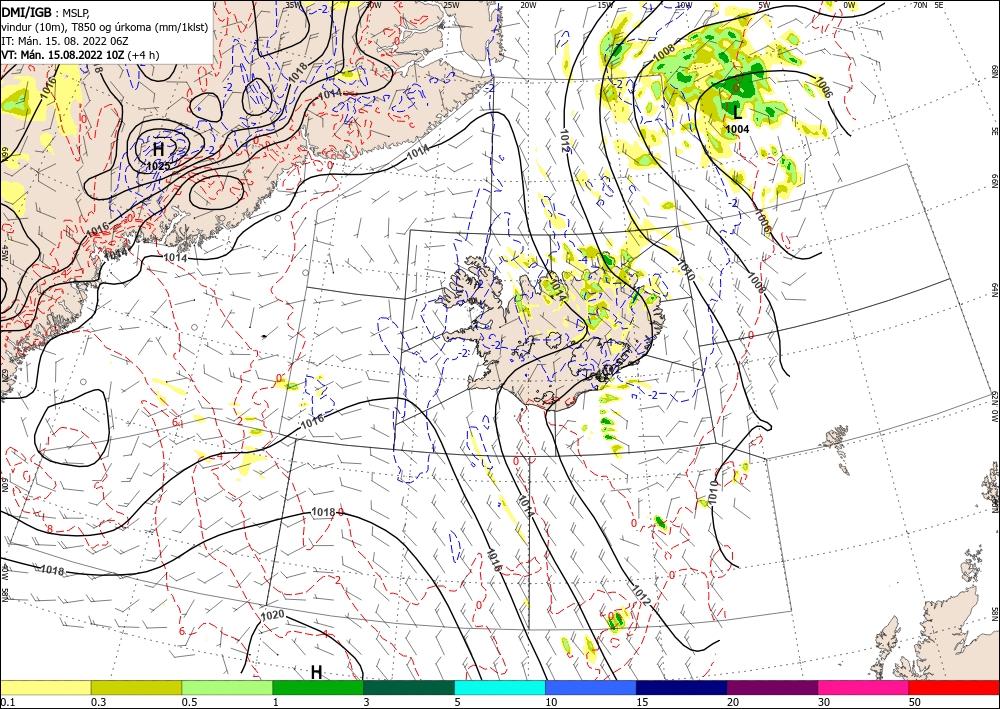The image size is (1000, 709).
Task: Select the light green 0.5–1 mm swatch
Action: click(227, 687)
